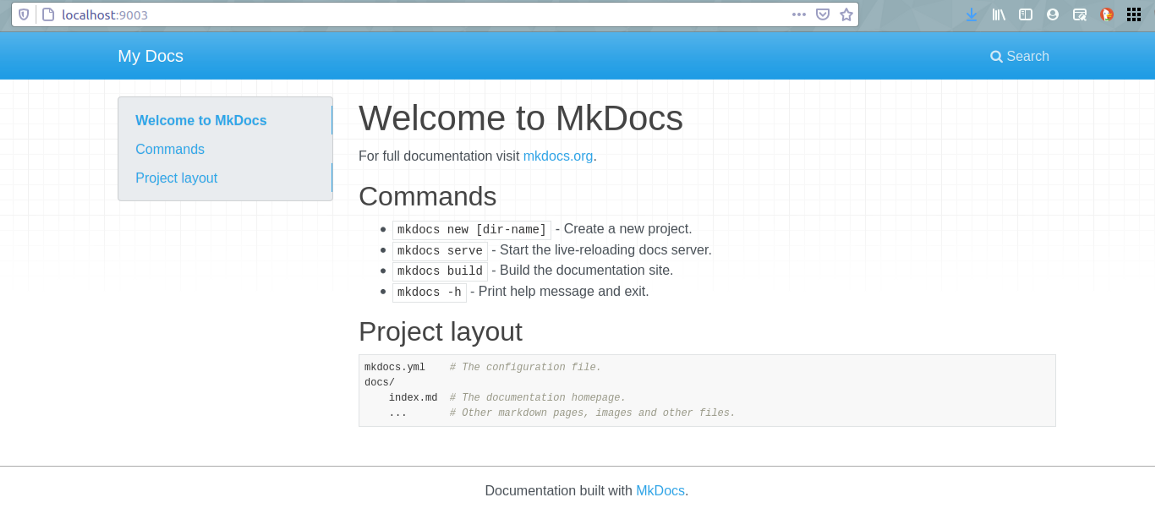Bookmark this page with star icon
Screen dimensions: 1155x524
[x=846, y=15]
